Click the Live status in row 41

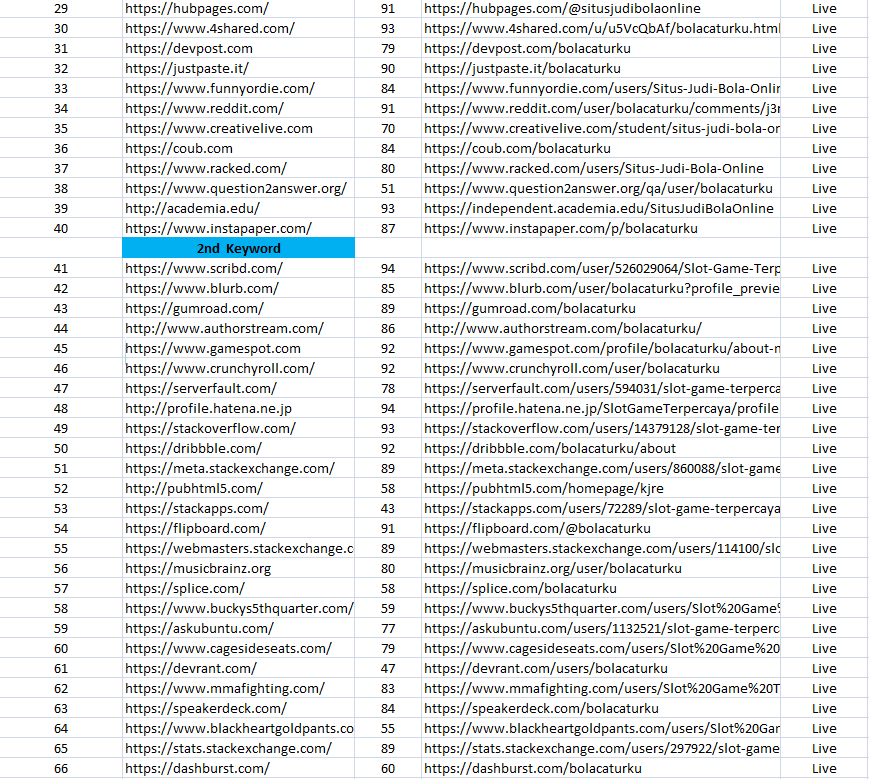(824, 268)
